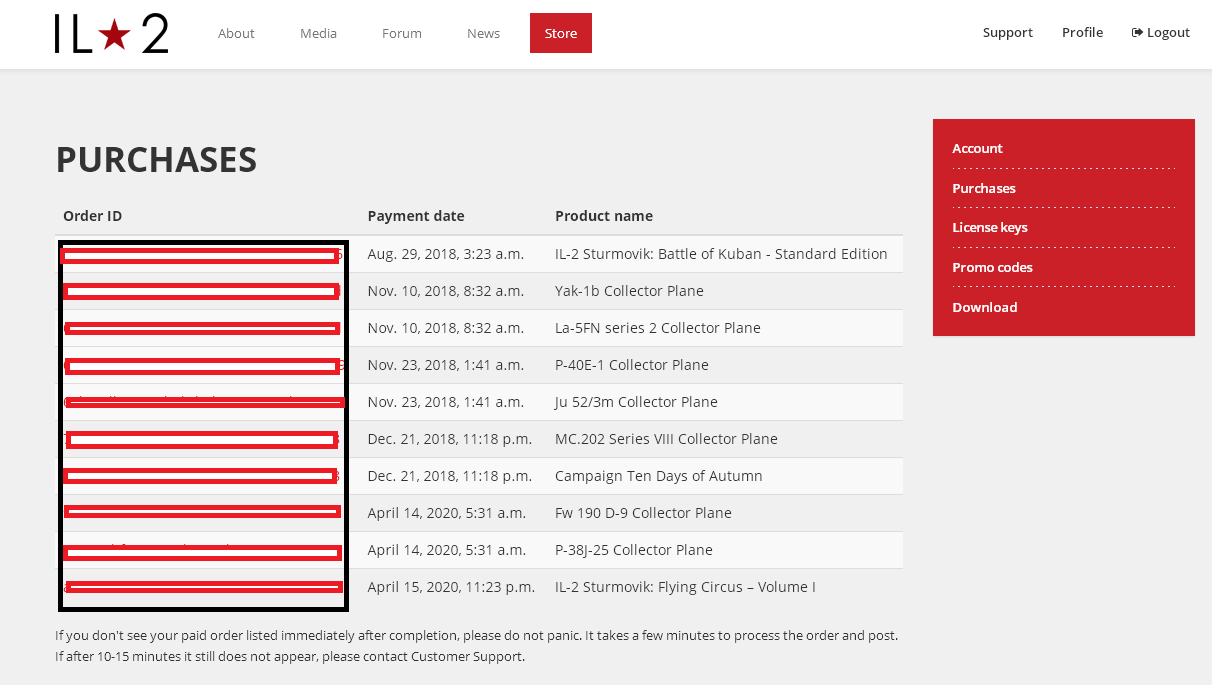Open the Media menu item

point(318,33)
